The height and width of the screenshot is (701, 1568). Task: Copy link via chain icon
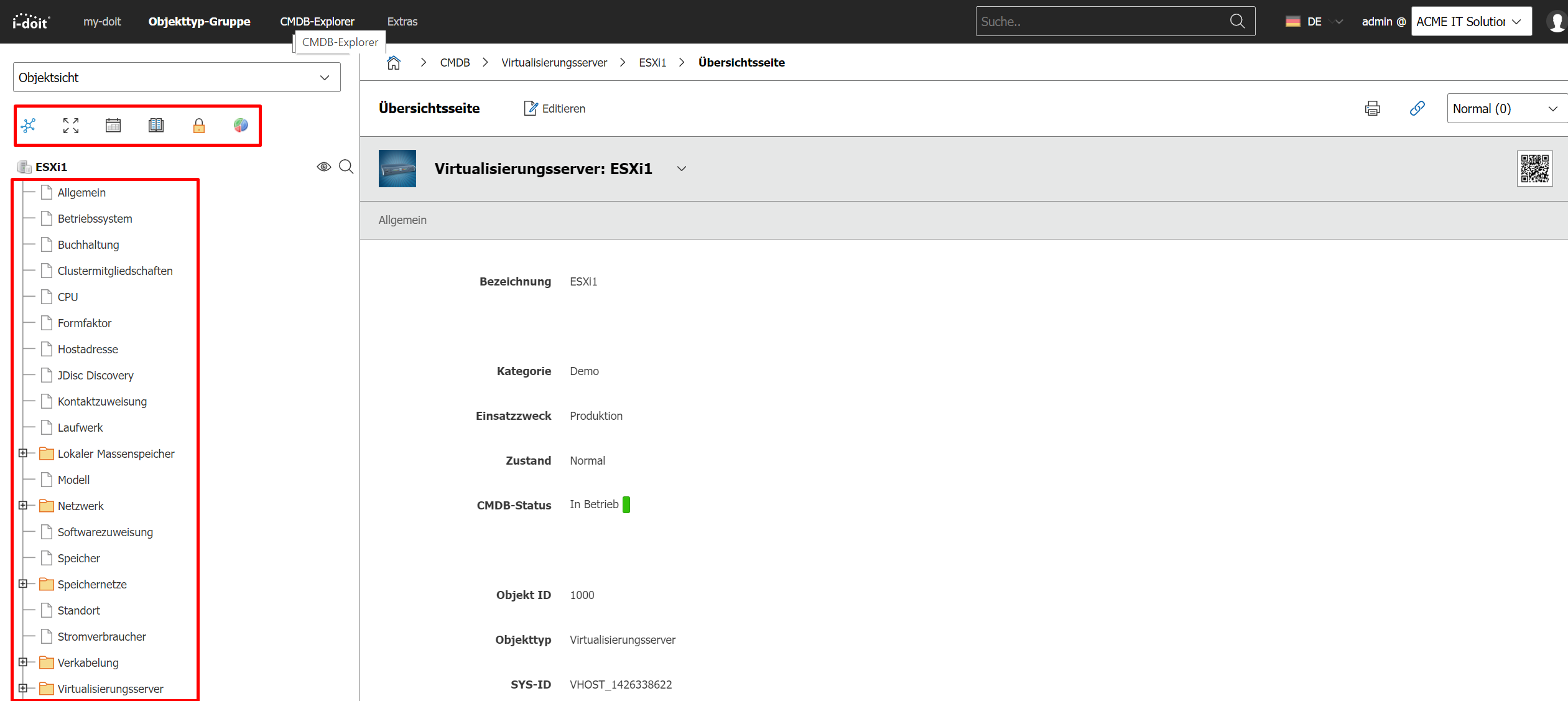[x=1417, y=109]
